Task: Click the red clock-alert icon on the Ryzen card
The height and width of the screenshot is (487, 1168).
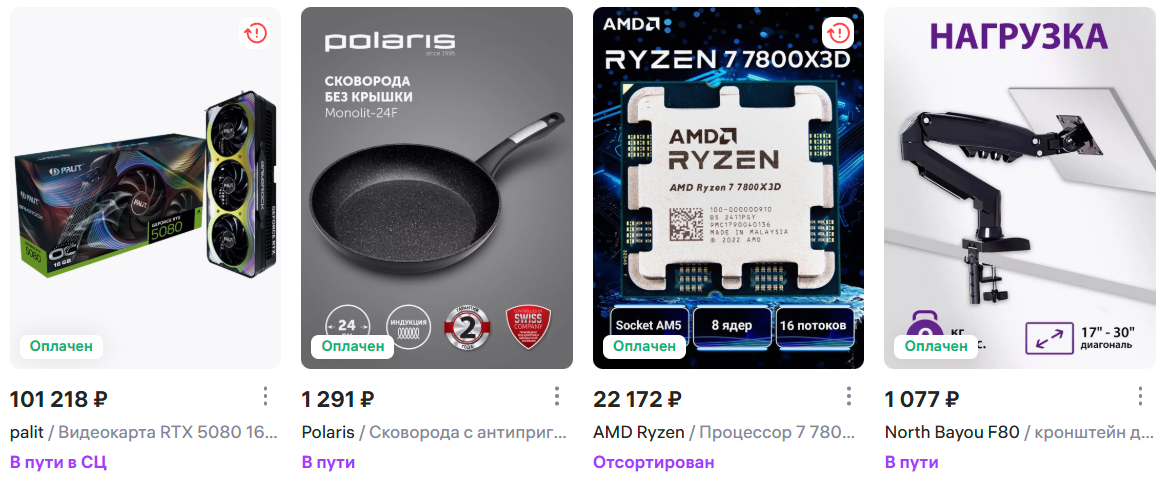Action: 839,33
